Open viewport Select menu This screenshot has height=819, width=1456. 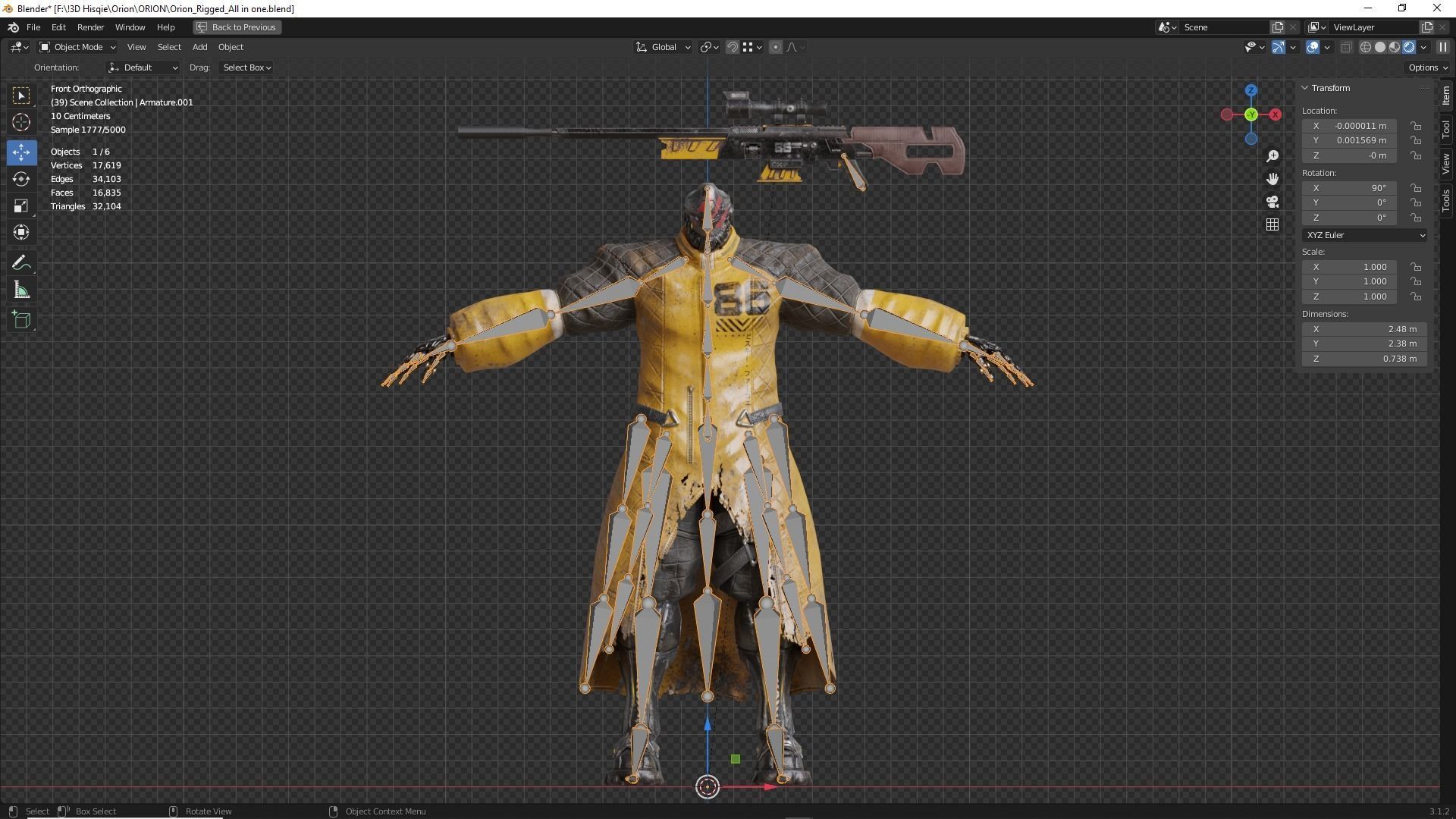(169, 47)
